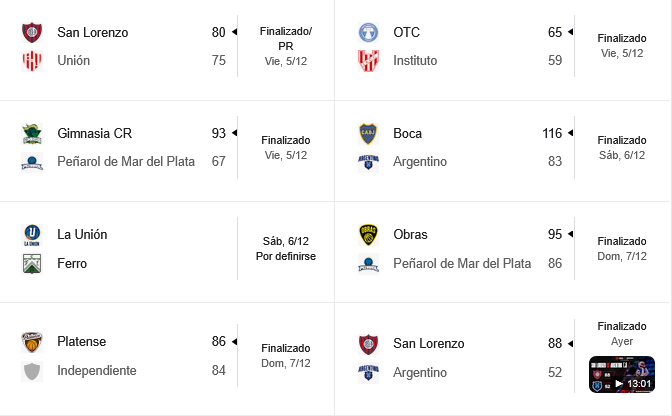Screen dimensions: 672x416
Task: Click the Platense team logo
Action: pos(31,342)
